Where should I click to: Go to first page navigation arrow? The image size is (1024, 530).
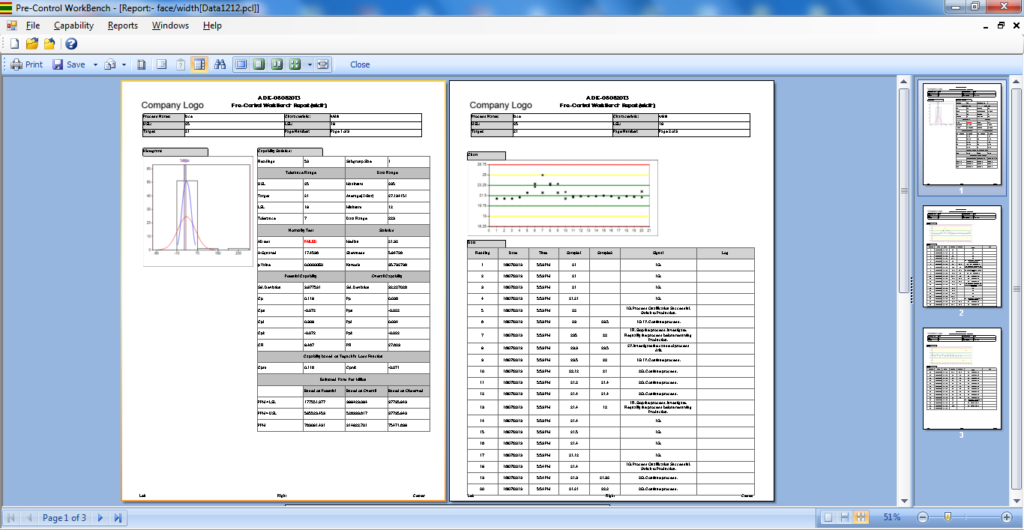(11, 518)
